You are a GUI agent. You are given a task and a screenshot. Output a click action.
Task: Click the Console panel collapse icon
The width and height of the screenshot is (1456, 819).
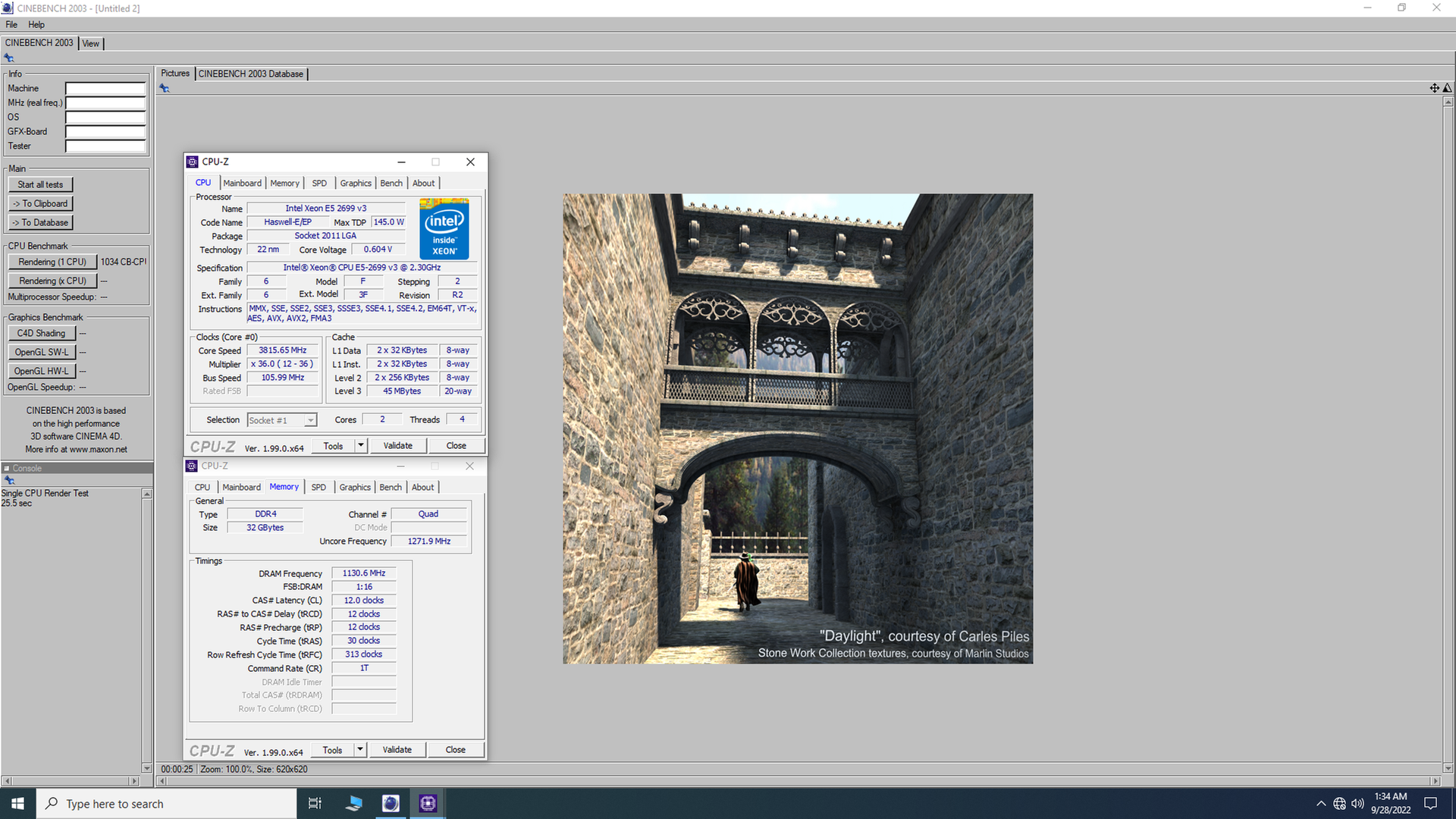point(6,468)
